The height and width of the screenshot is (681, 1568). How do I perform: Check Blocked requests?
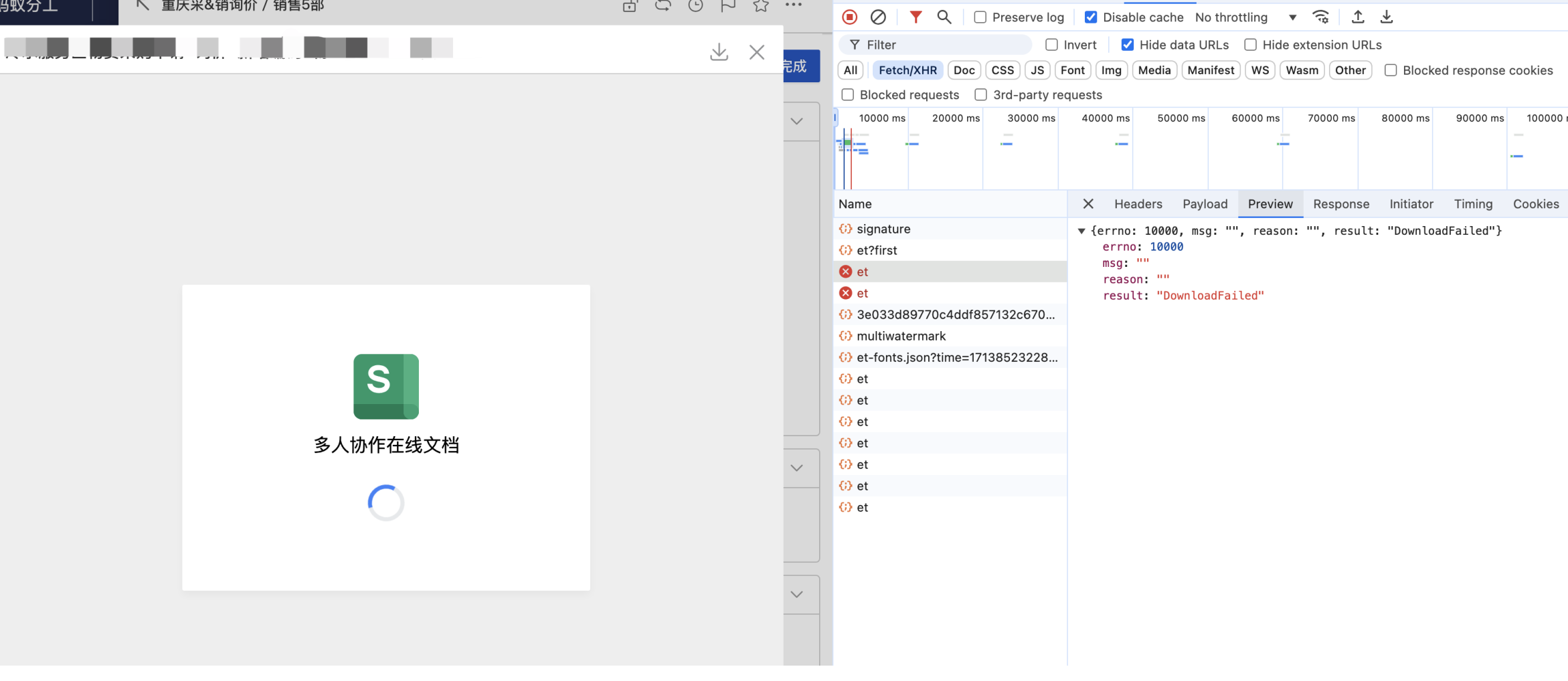pyautogui.click(x=848, y=95)
